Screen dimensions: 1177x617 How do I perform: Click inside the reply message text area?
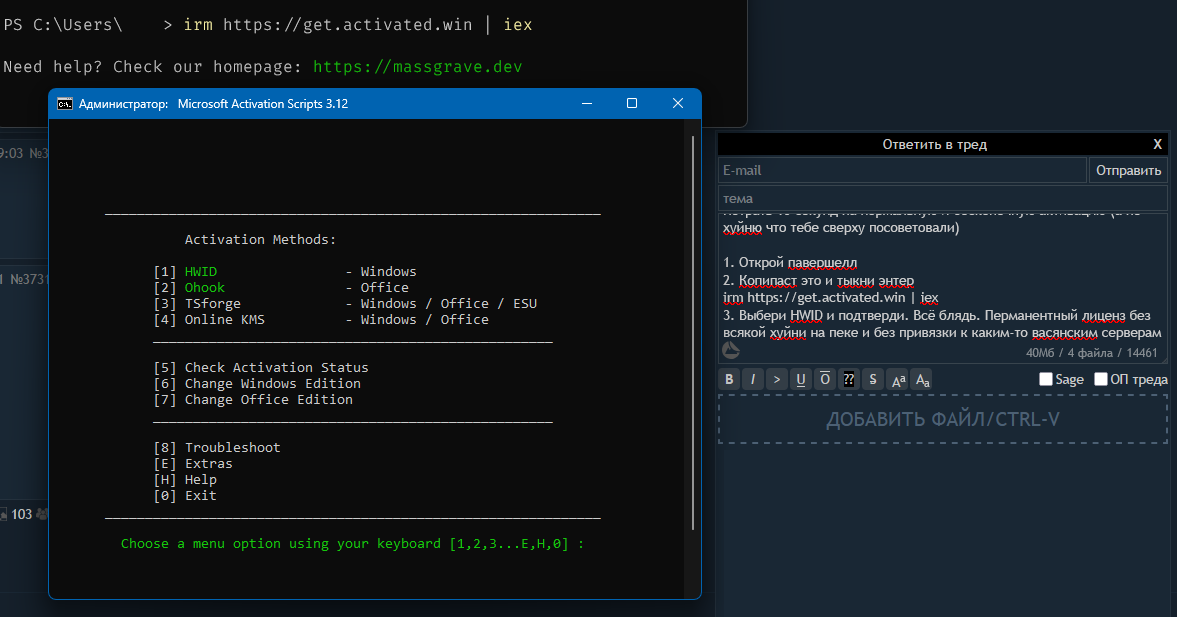coord(943,288)
